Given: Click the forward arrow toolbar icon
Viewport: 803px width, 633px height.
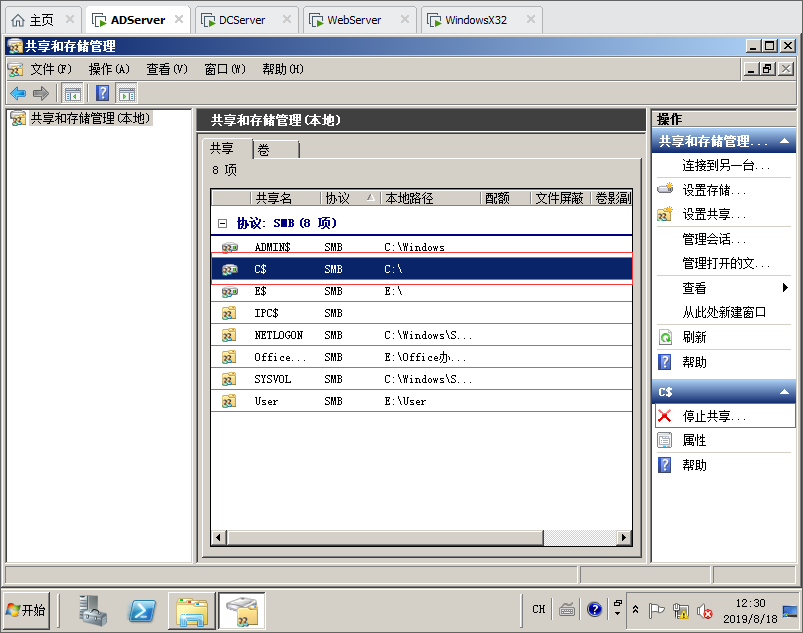Looking at the screenshot, I should coord(41,93).
